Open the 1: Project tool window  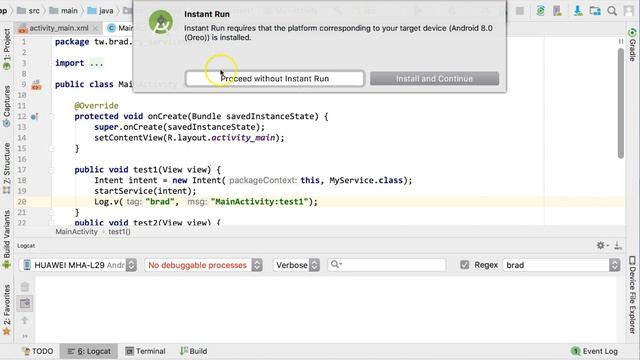[x=7, y=49]
